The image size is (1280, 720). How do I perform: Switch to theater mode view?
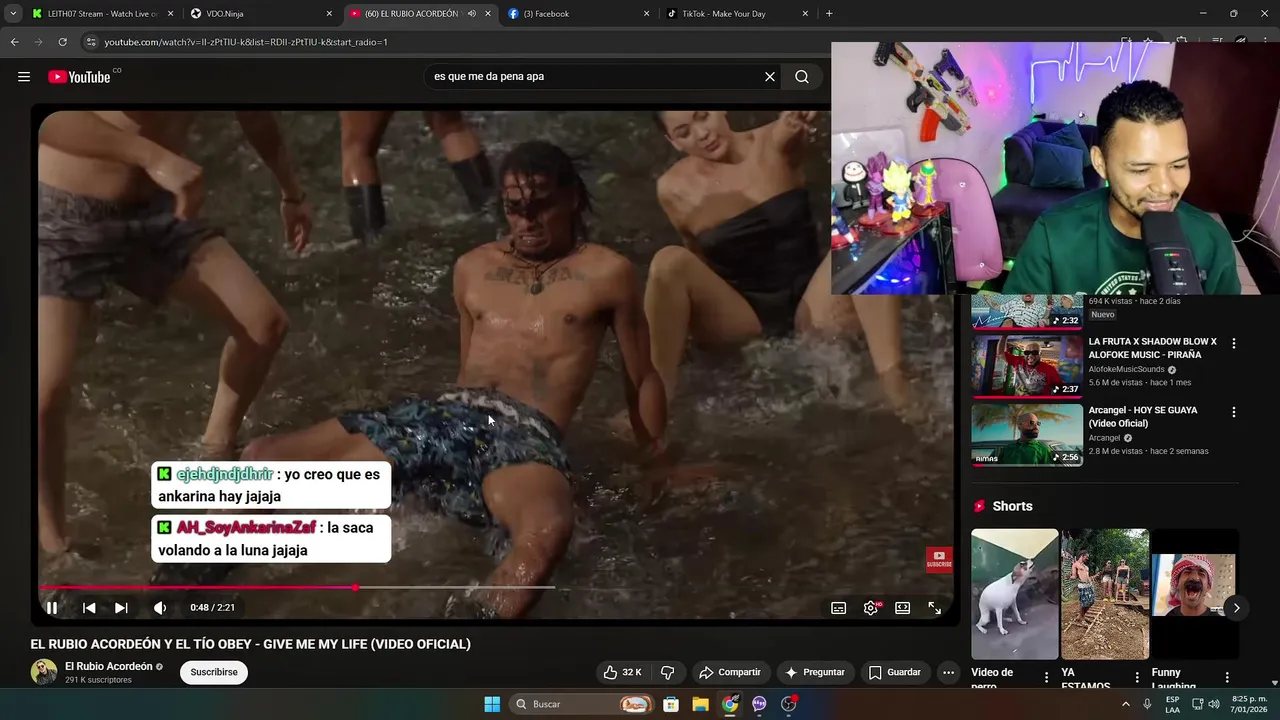[903, 608]
